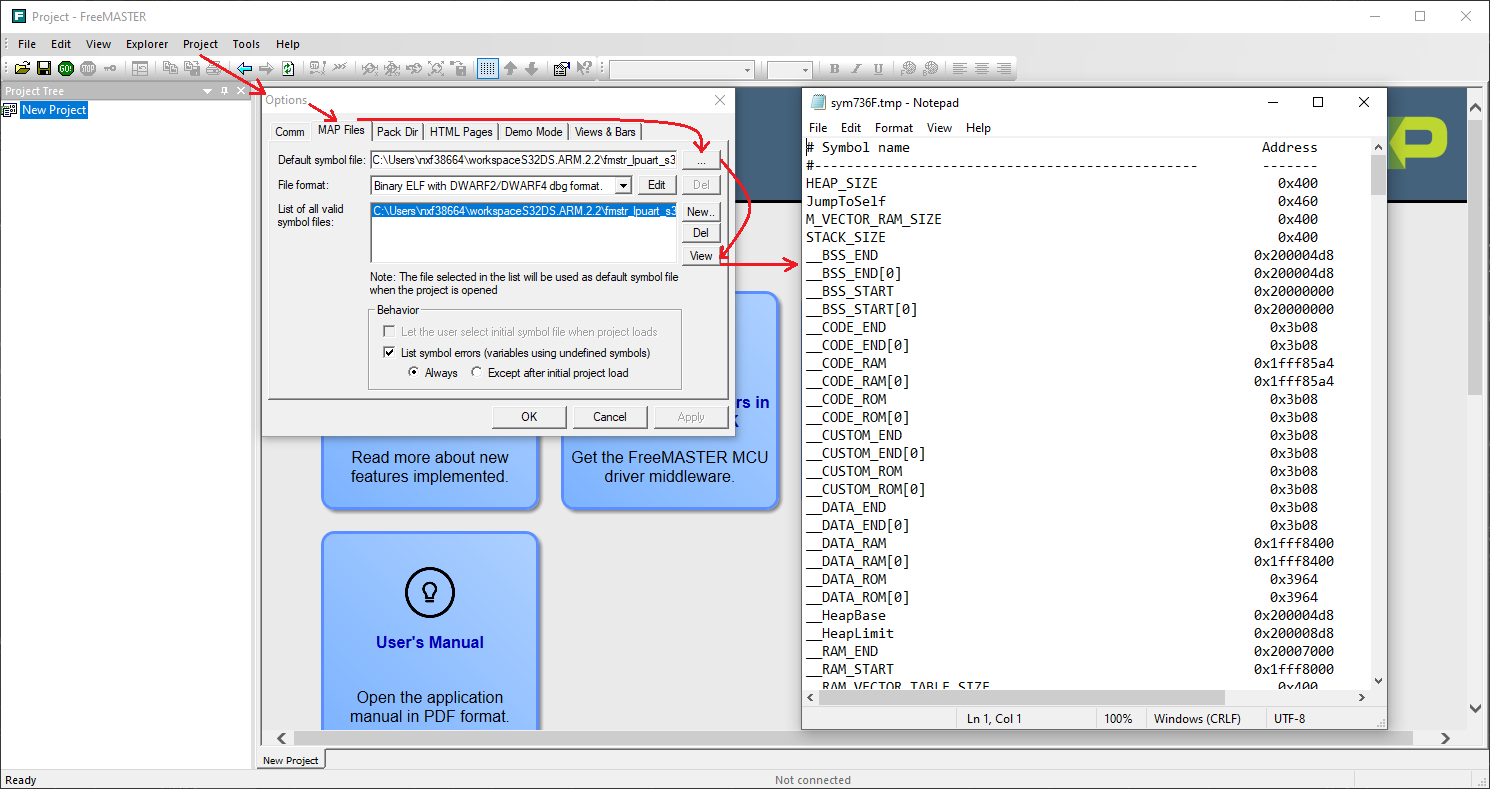Click the context help arrow icon
Screen dimensions: 1490x789
click(584, 68)
